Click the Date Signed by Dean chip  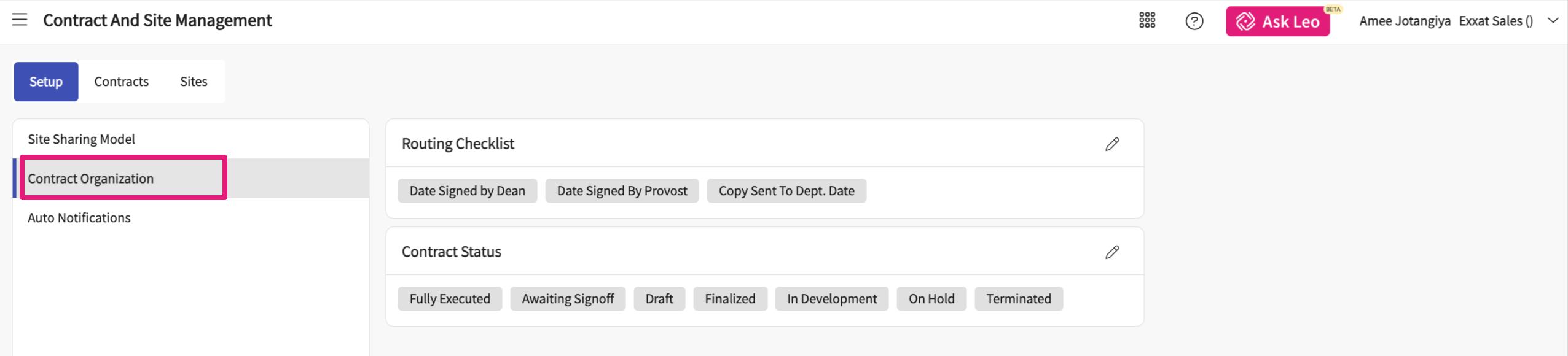467,191
